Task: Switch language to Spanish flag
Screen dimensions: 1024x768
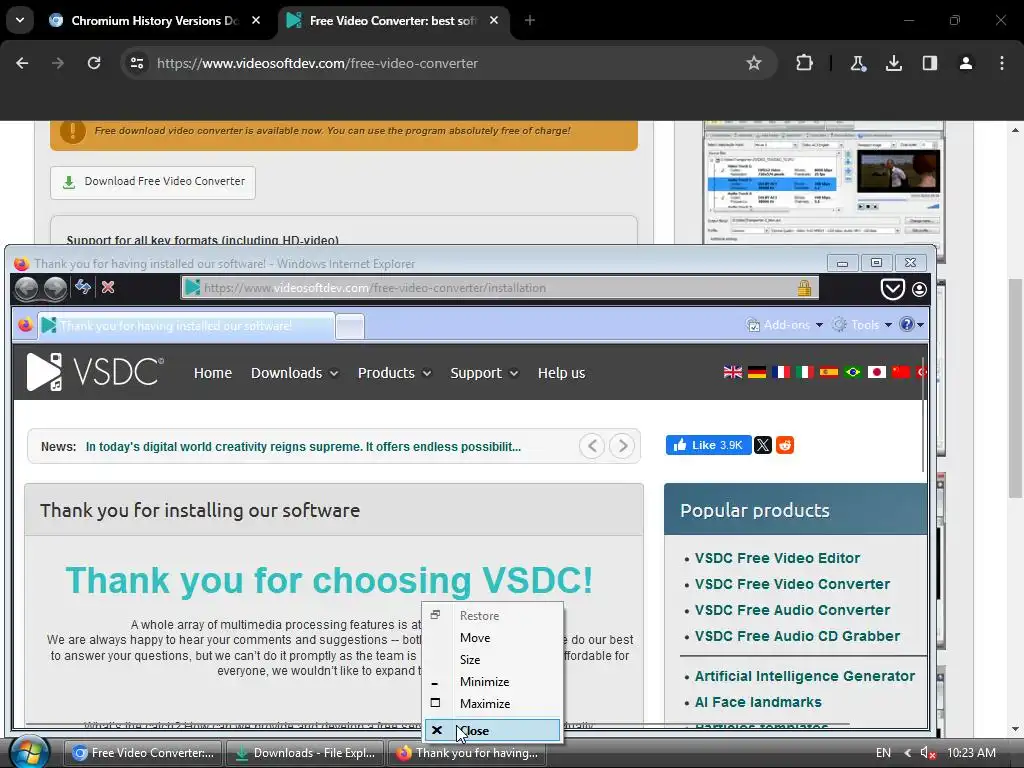Action: tap(829, 372)
